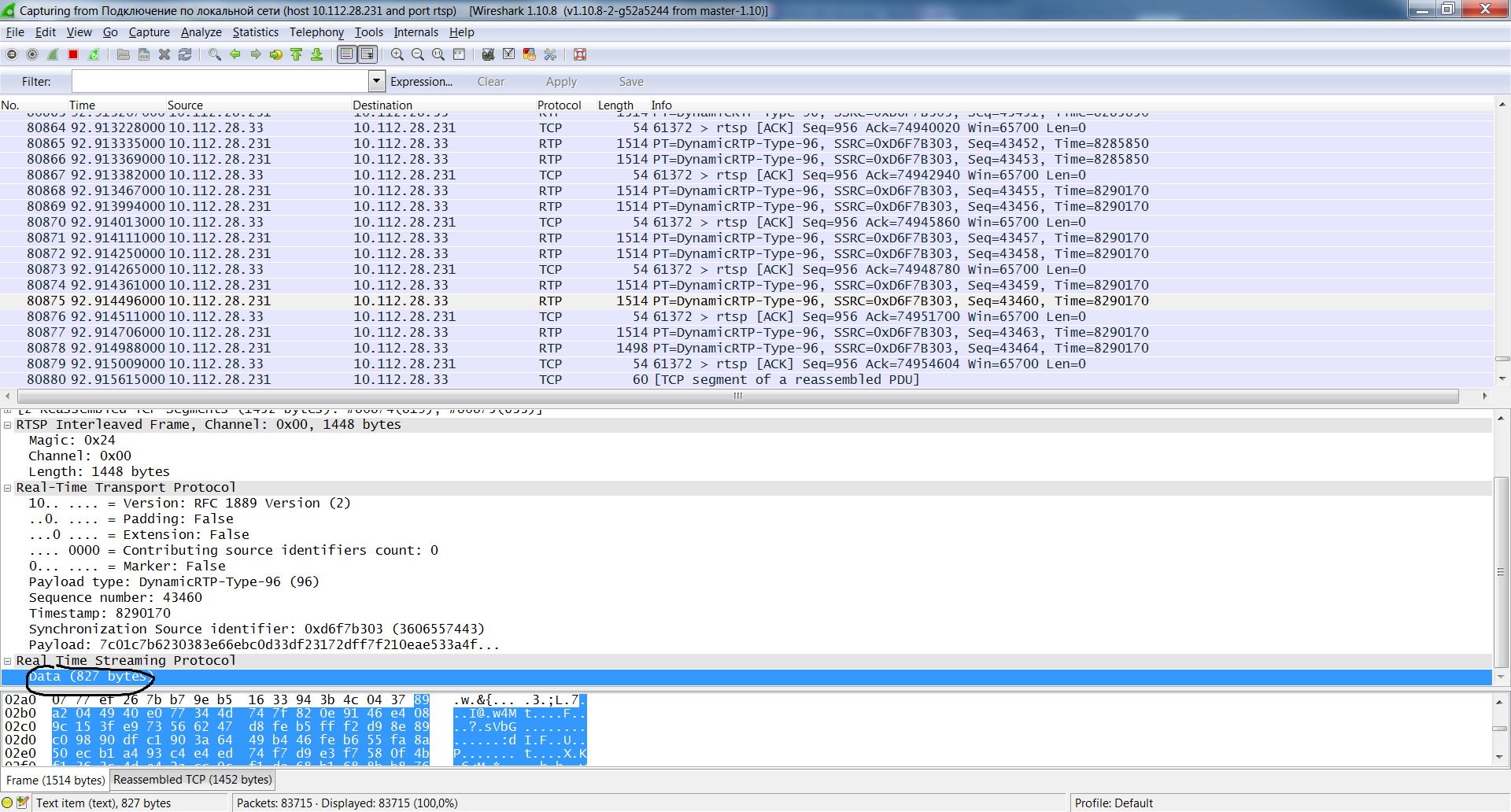Zoom in on packet text
Screen dimensions: 1511x812
pyautogui.click(x=397, y=54)
